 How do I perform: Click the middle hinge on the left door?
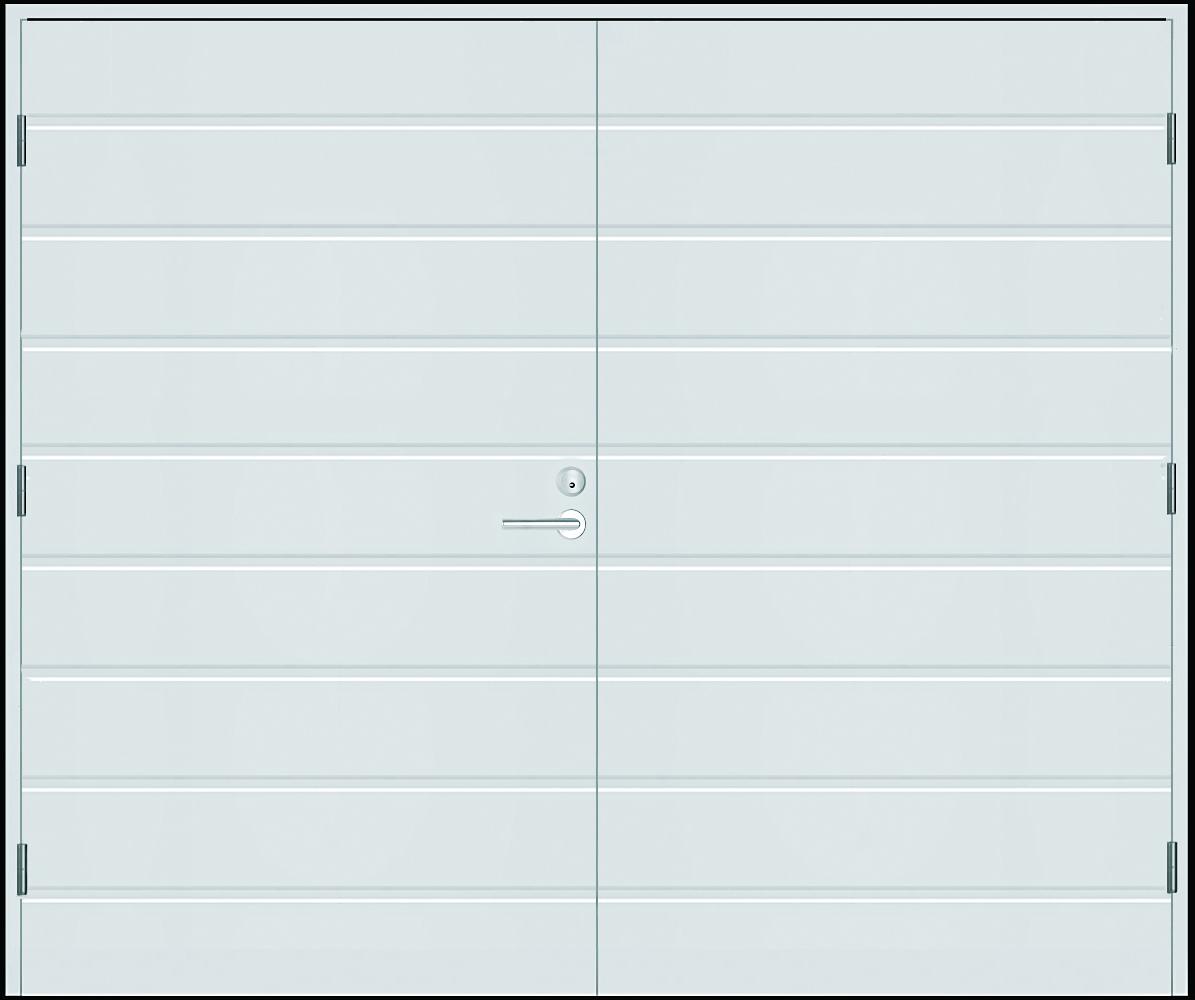(x=21, y=491)
